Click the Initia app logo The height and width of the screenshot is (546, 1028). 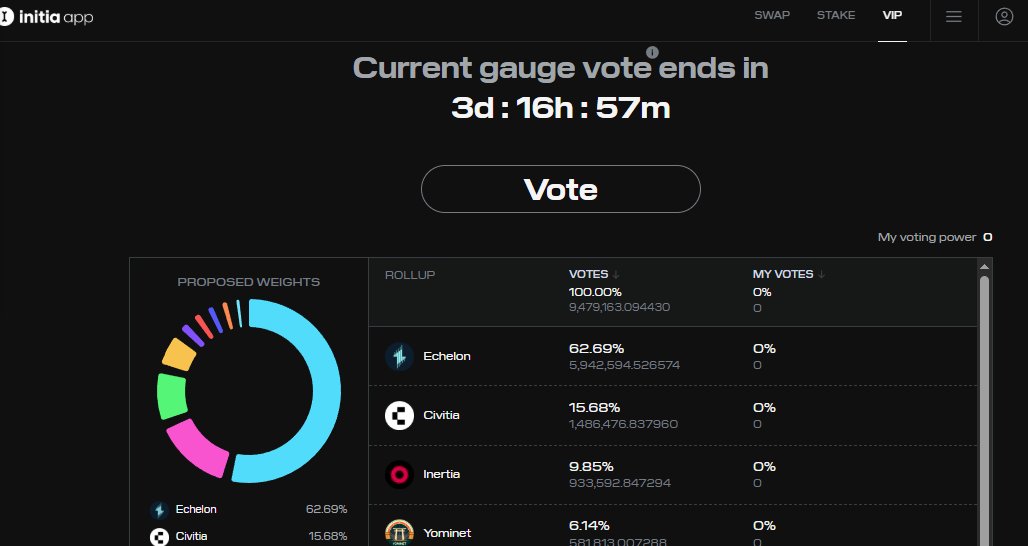click(x=47, y=17)
